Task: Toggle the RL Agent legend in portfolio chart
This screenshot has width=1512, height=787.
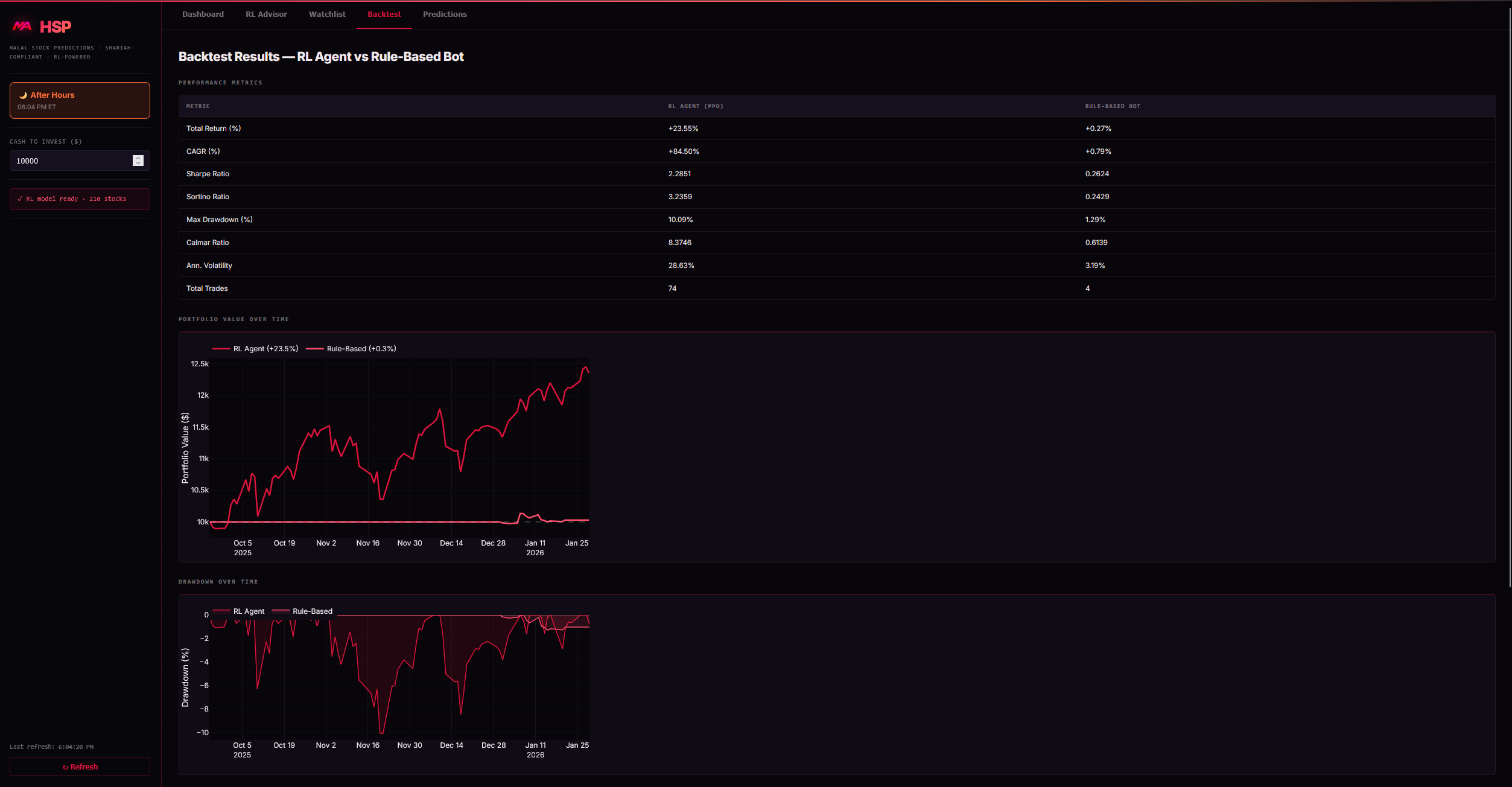Action: pyautogui.click(x=255, y=349)
